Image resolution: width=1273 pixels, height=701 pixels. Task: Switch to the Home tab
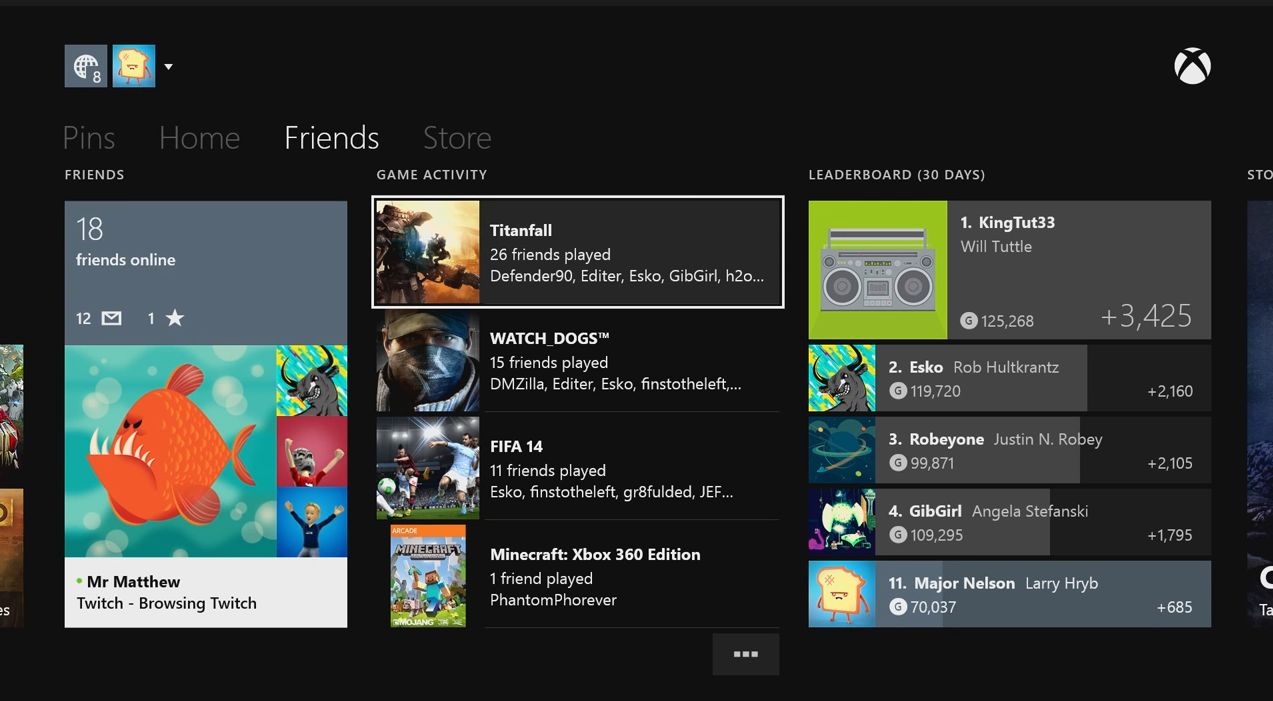(199, 137)
